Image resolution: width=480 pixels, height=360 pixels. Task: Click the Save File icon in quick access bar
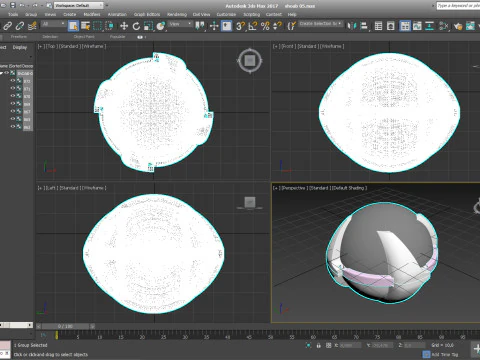[13, 5]
